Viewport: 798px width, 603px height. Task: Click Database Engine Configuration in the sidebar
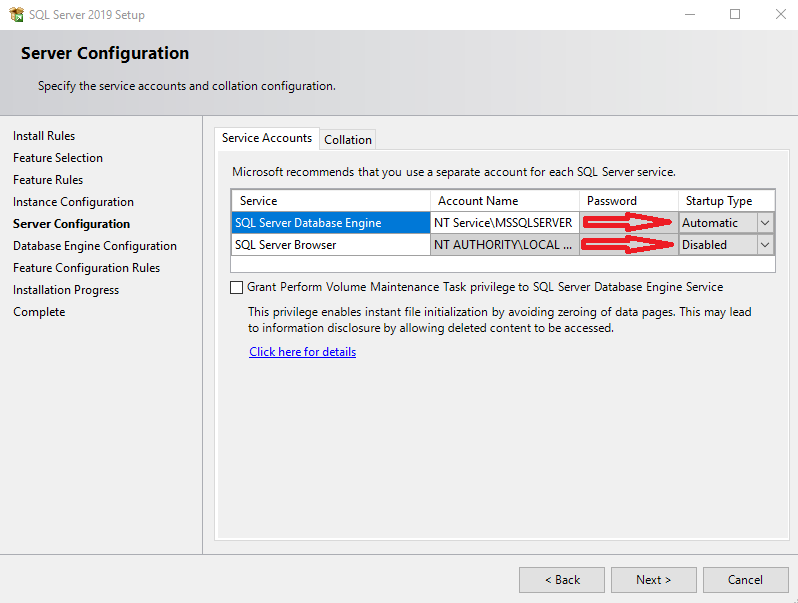click(95, 246)
